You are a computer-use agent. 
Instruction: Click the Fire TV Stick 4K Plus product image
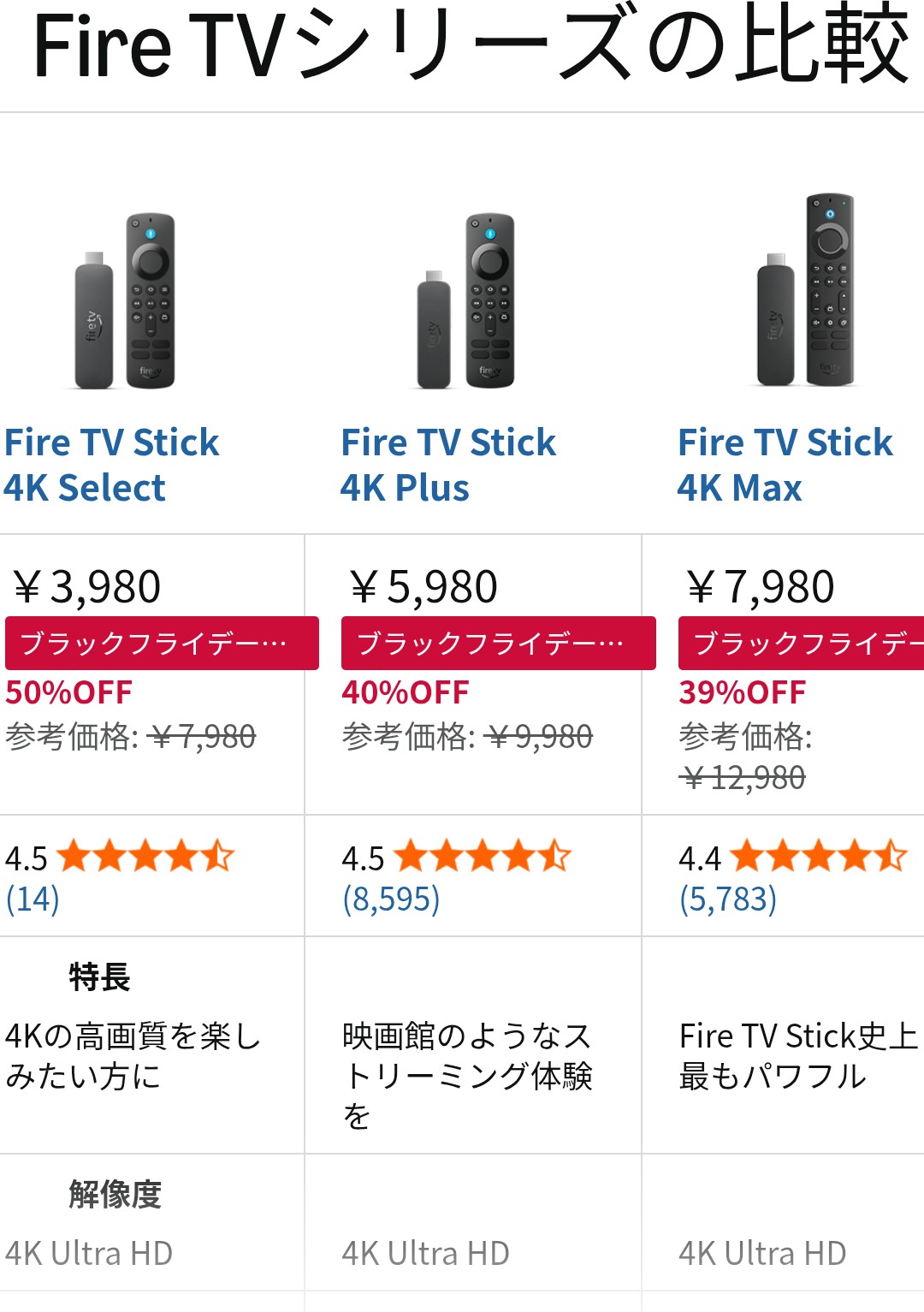point(466,301)
